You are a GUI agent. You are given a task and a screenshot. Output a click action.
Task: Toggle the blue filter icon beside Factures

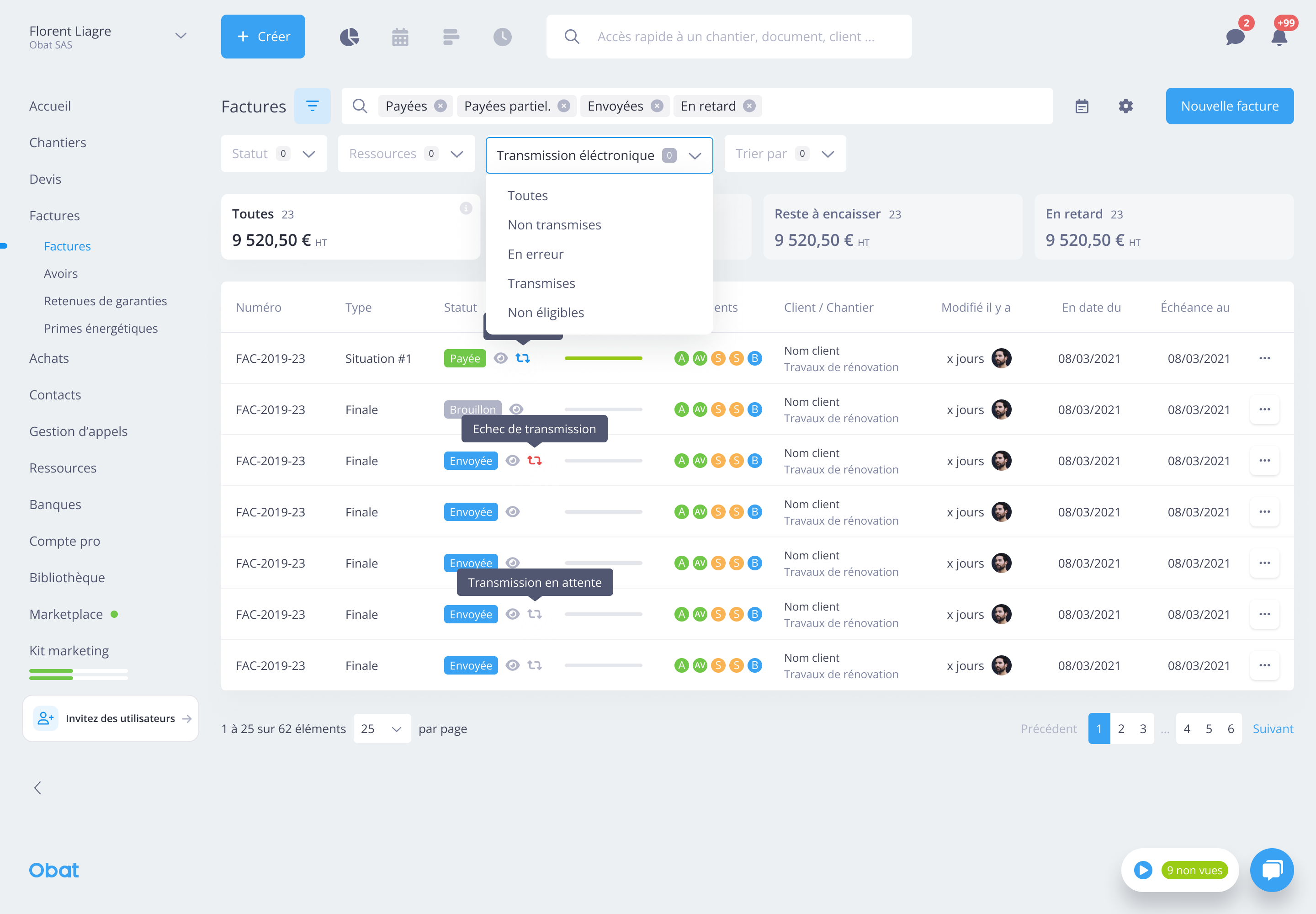[312, 106]
